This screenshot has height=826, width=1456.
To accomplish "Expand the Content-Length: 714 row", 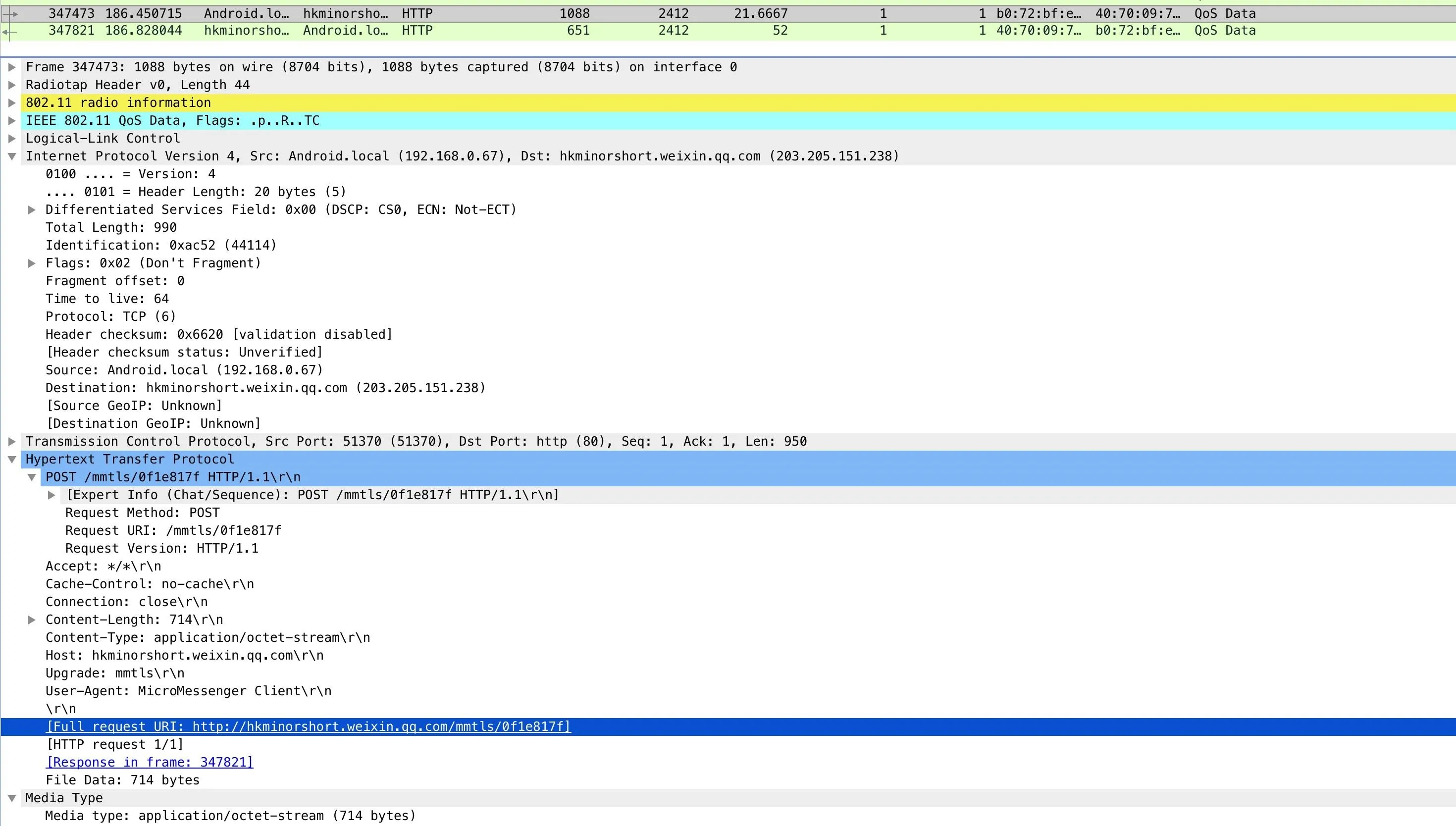I will (32, 620).
